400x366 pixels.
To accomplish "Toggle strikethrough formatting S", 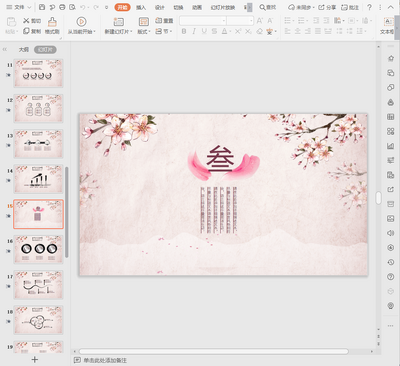I will tap(214, 31).
